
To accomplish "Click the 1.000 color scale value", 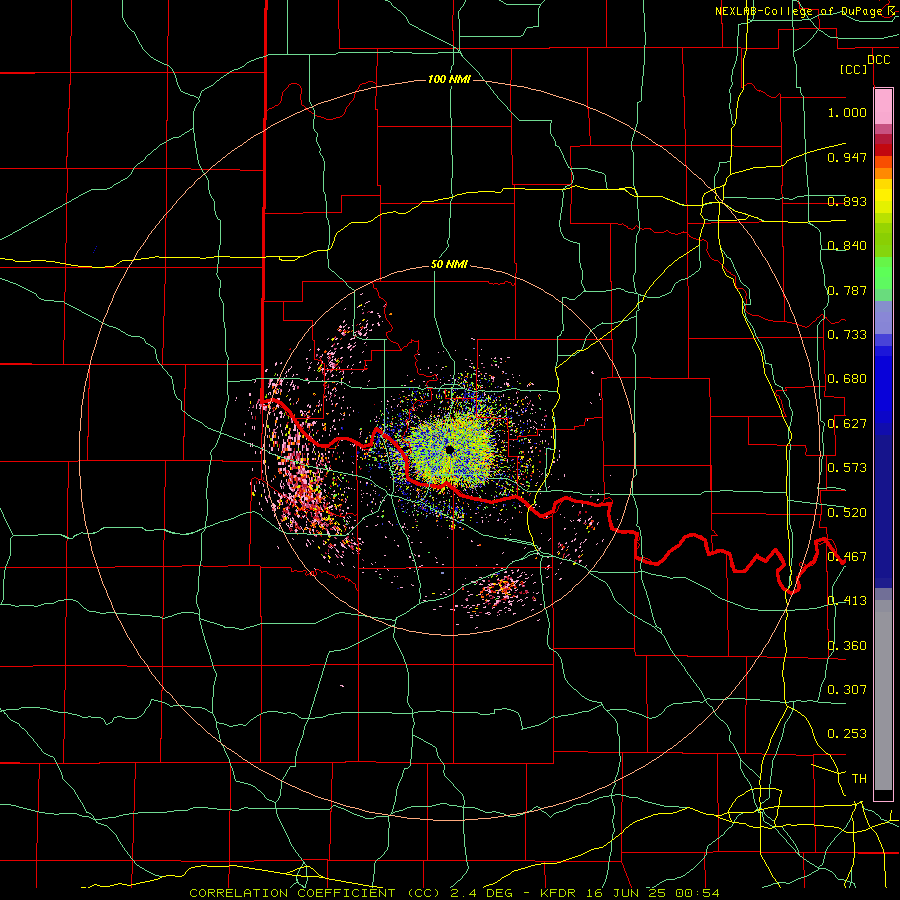I will click(847, 112).
